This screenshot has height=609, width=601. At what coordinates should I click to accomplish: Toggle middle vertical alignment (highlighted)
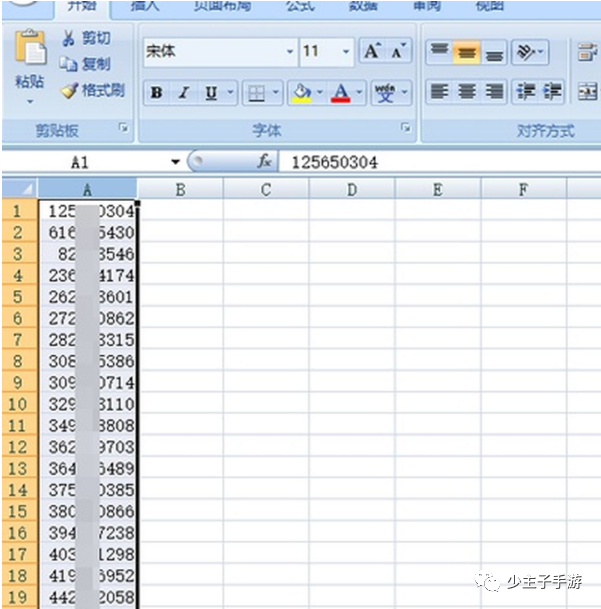click(x=467, y=52)
